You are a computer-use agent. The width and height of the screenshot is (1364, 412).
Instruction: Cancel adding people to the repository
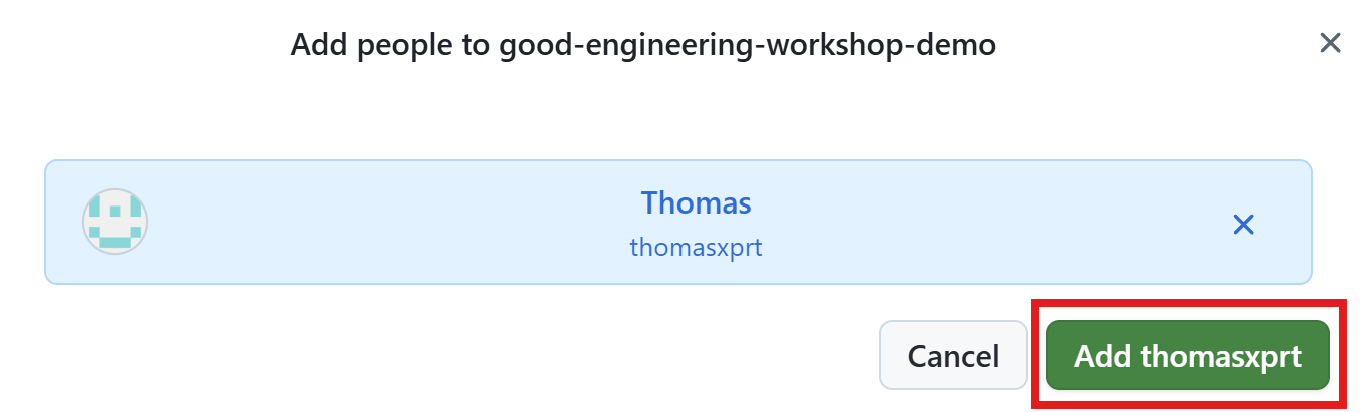(952, 356)
